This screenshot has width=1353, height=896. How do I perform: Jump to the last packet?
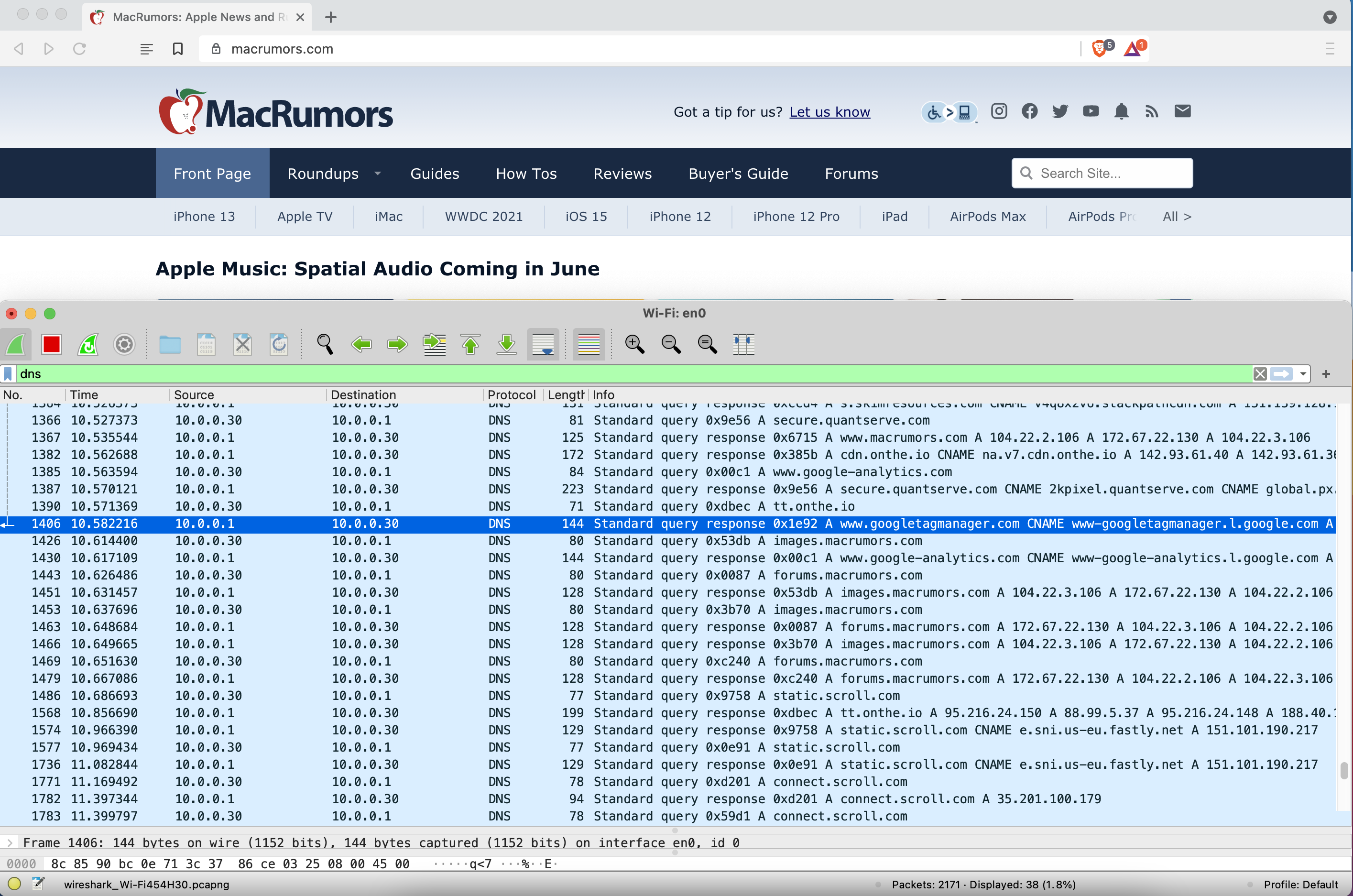(507, 344)
